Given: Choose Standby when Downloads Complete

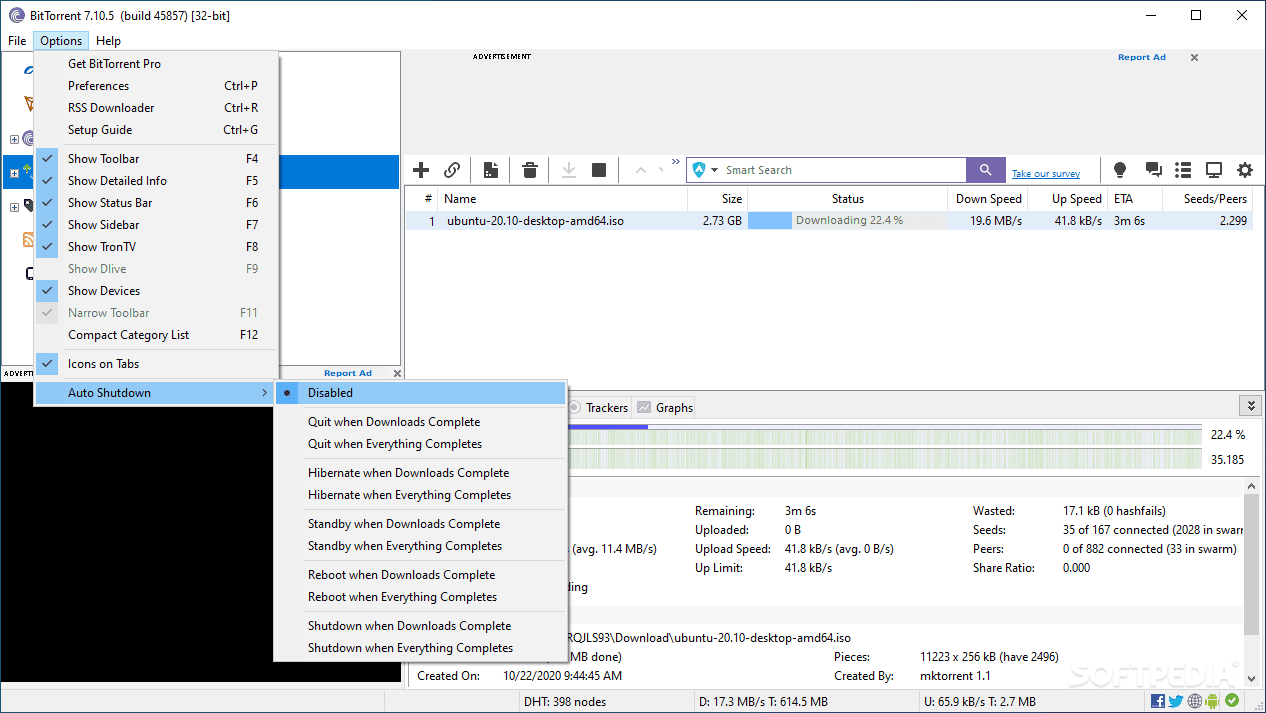Looking at the screenshot, I should (x=420, y=524).
